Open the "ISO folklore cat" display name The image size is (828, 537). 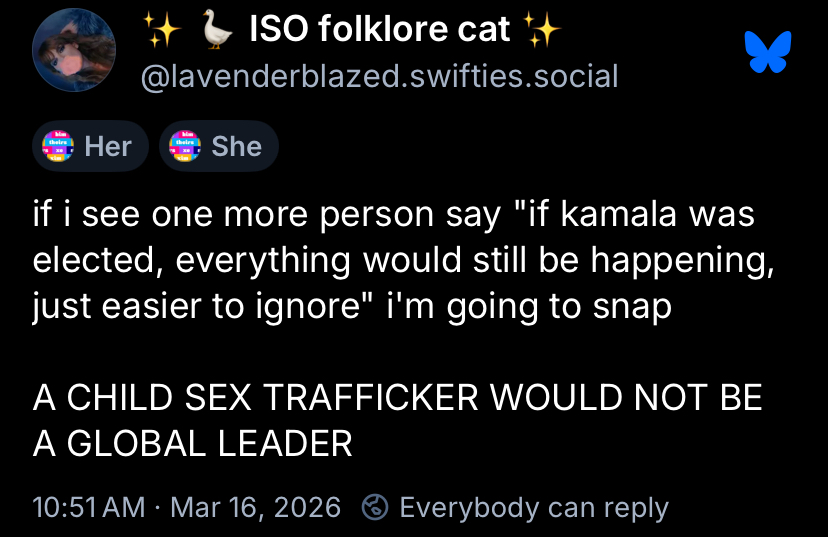tap(379, 31)
